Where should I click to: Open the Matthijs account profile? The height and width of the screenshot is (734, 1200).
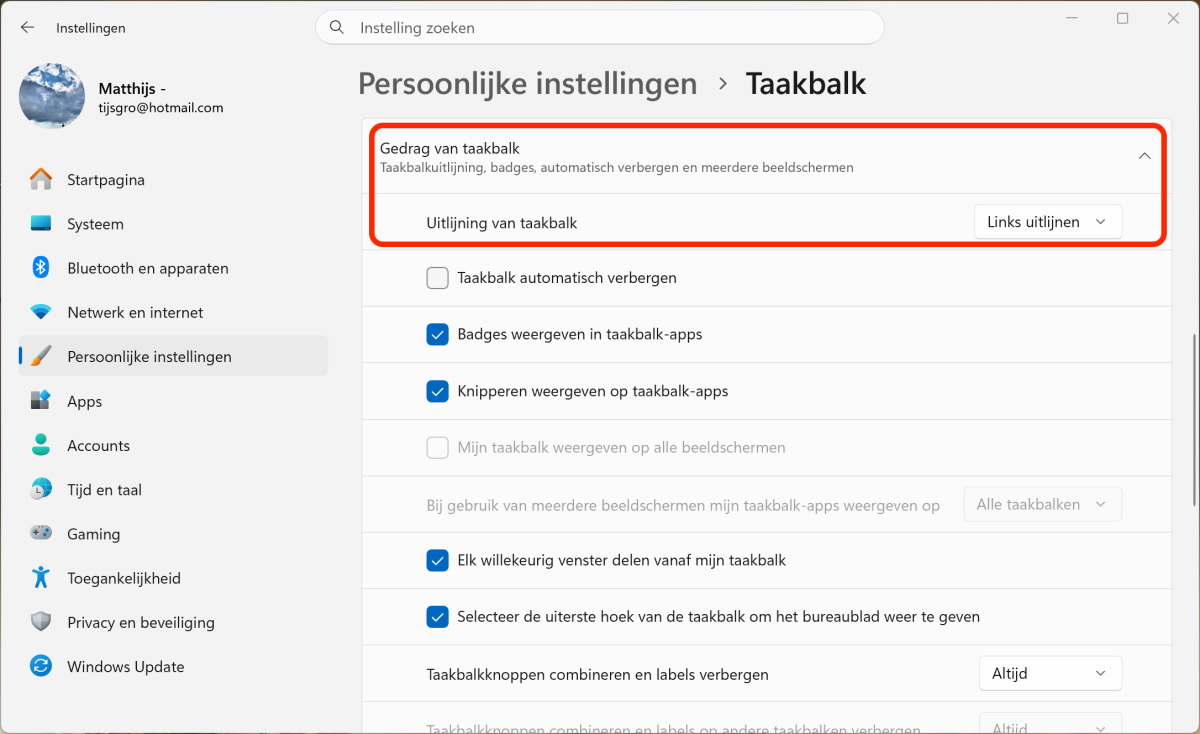coord(120,97)
